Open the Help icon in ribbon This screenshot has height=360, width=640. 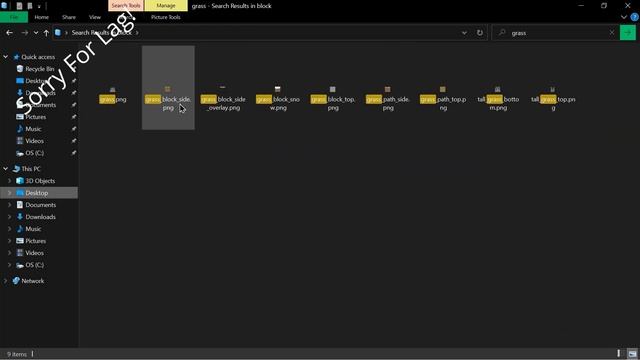[x=634, y=17]
